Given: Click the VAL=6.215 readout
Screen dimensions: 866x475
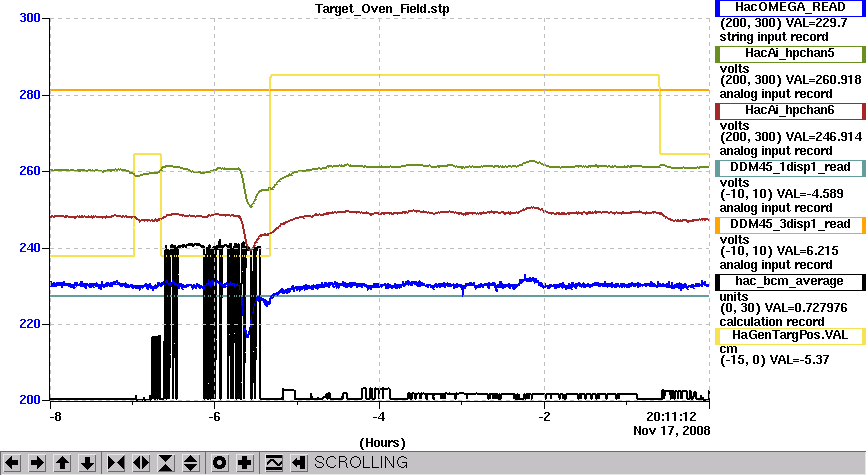Looking at the screenshot, I should 807,251.
